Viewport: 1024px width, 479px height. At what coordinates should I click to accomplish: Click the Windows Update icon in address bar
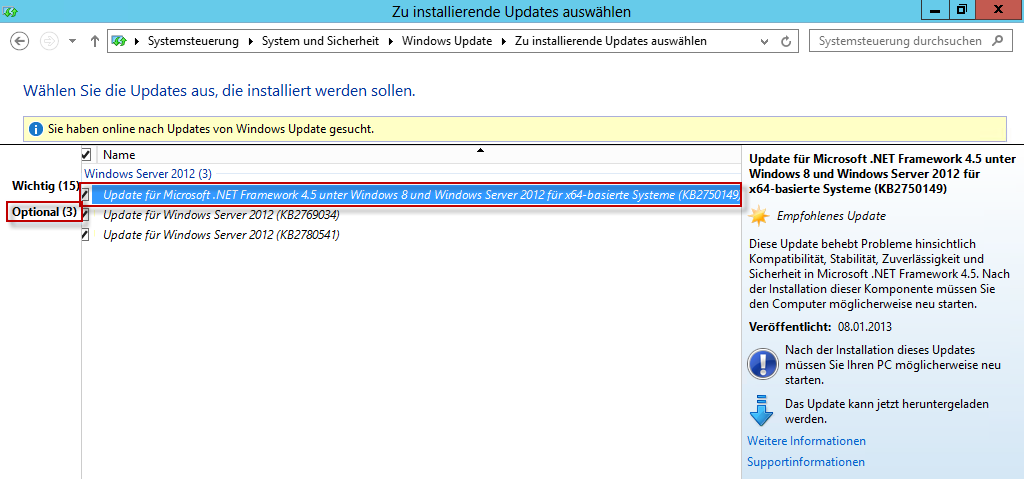[x=120, y=41]
